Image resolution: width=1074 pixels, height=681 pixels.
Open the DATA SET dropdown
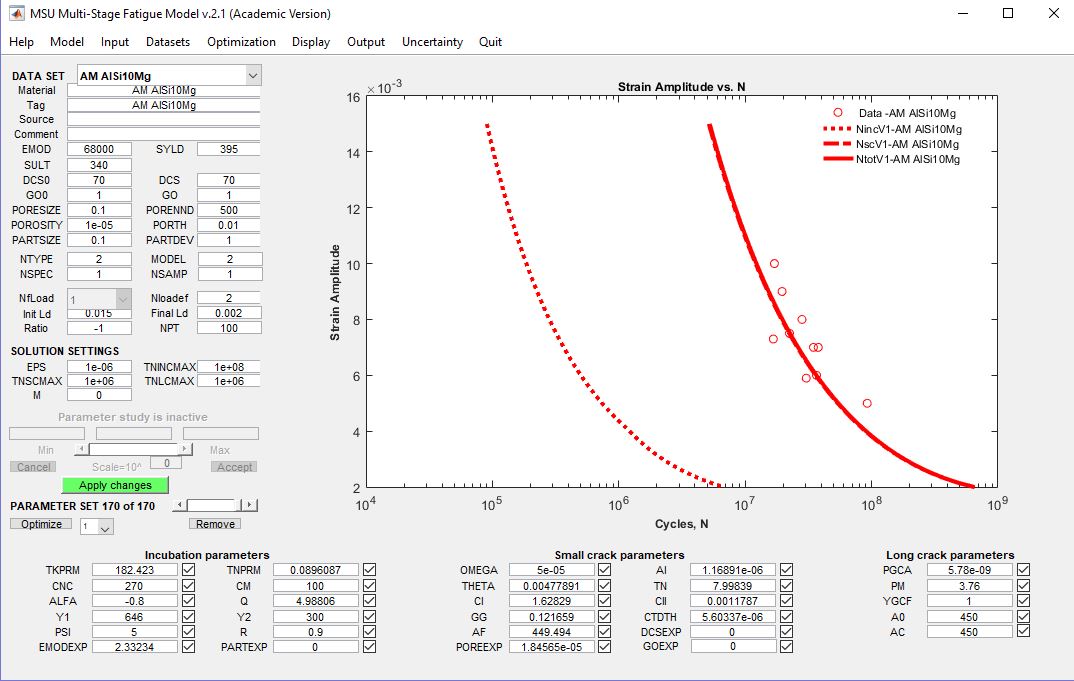[252, 76]
